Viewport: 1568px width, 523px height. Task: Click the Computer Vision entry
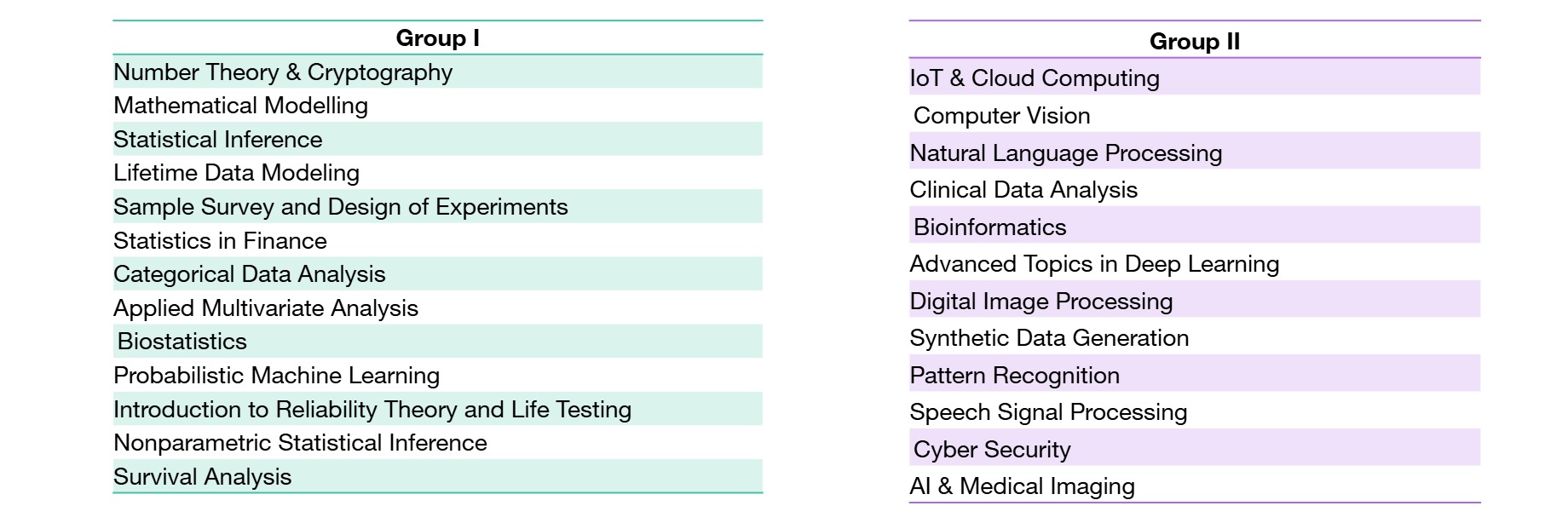[1001, 116]
